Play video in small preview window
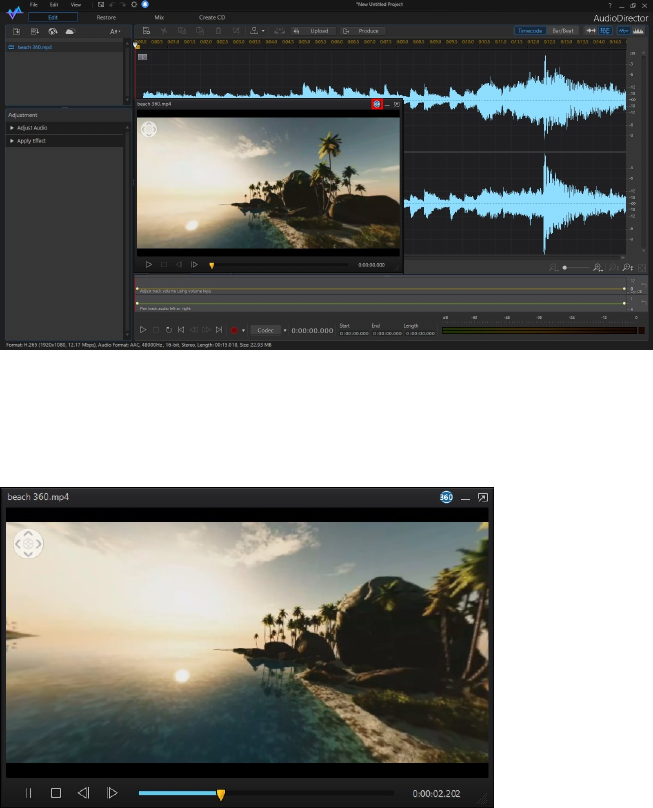 click(148, 265)
